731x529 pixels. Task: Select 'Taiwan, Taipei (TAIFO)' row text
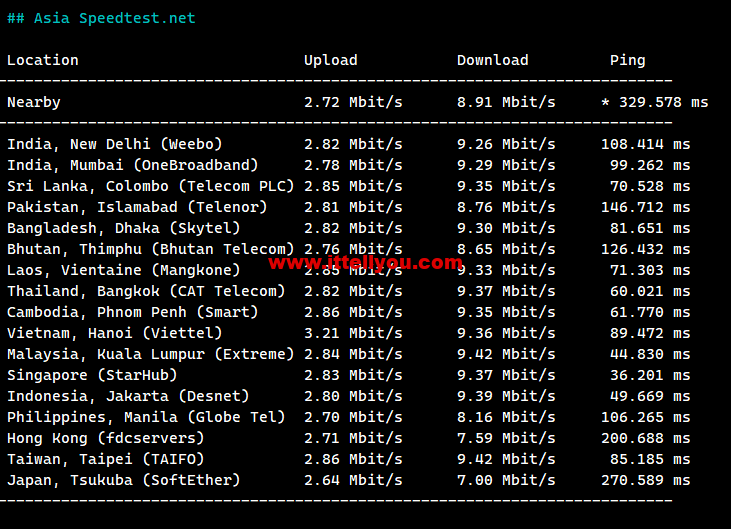pos(106,459)
